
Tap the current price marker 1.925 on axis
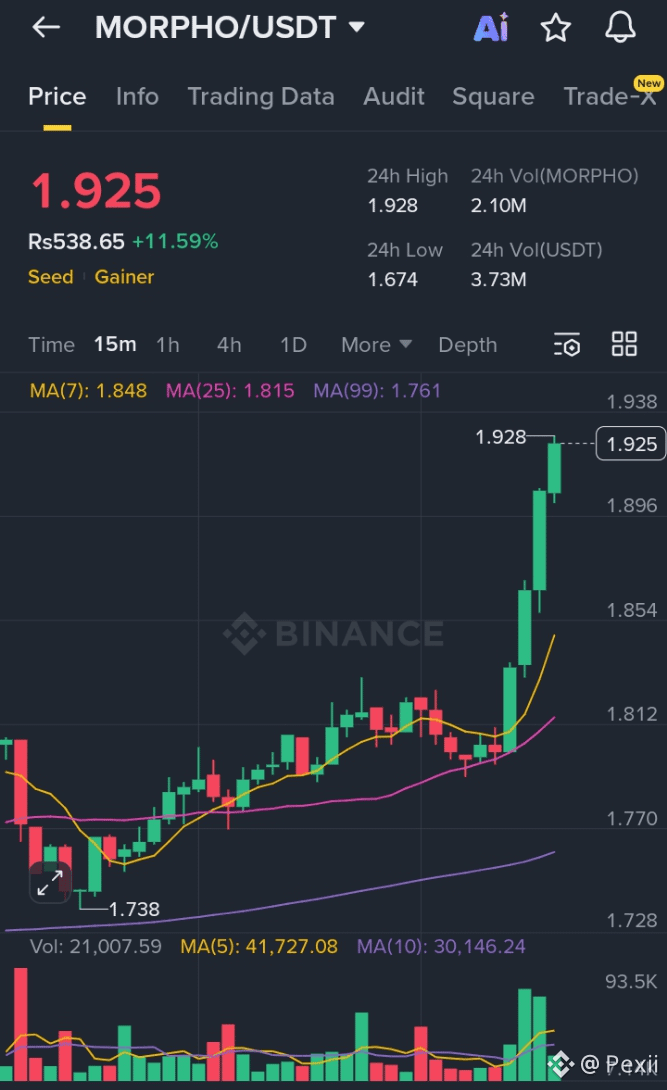(x=631, y=444)
